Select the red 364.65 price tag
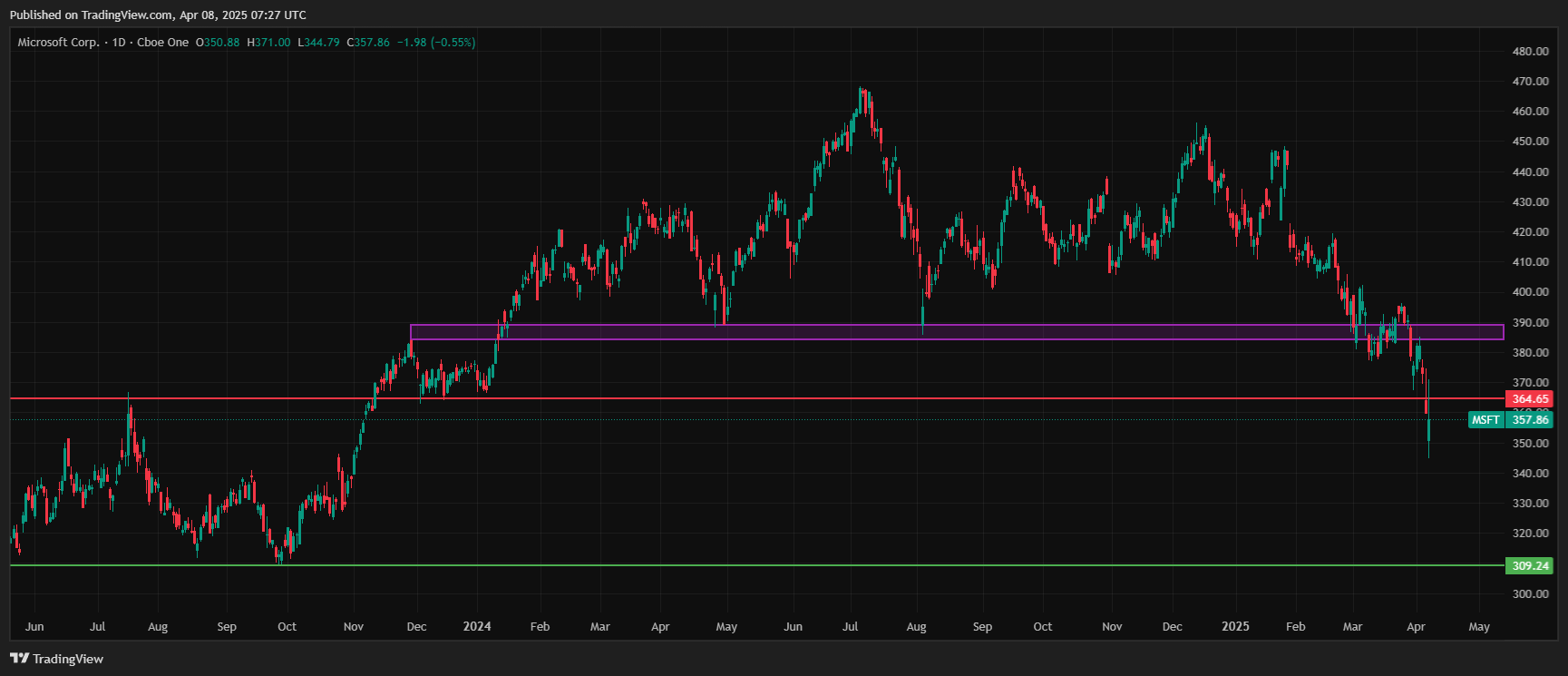This screenshot has width=1568, height=676. [1530, 399]
